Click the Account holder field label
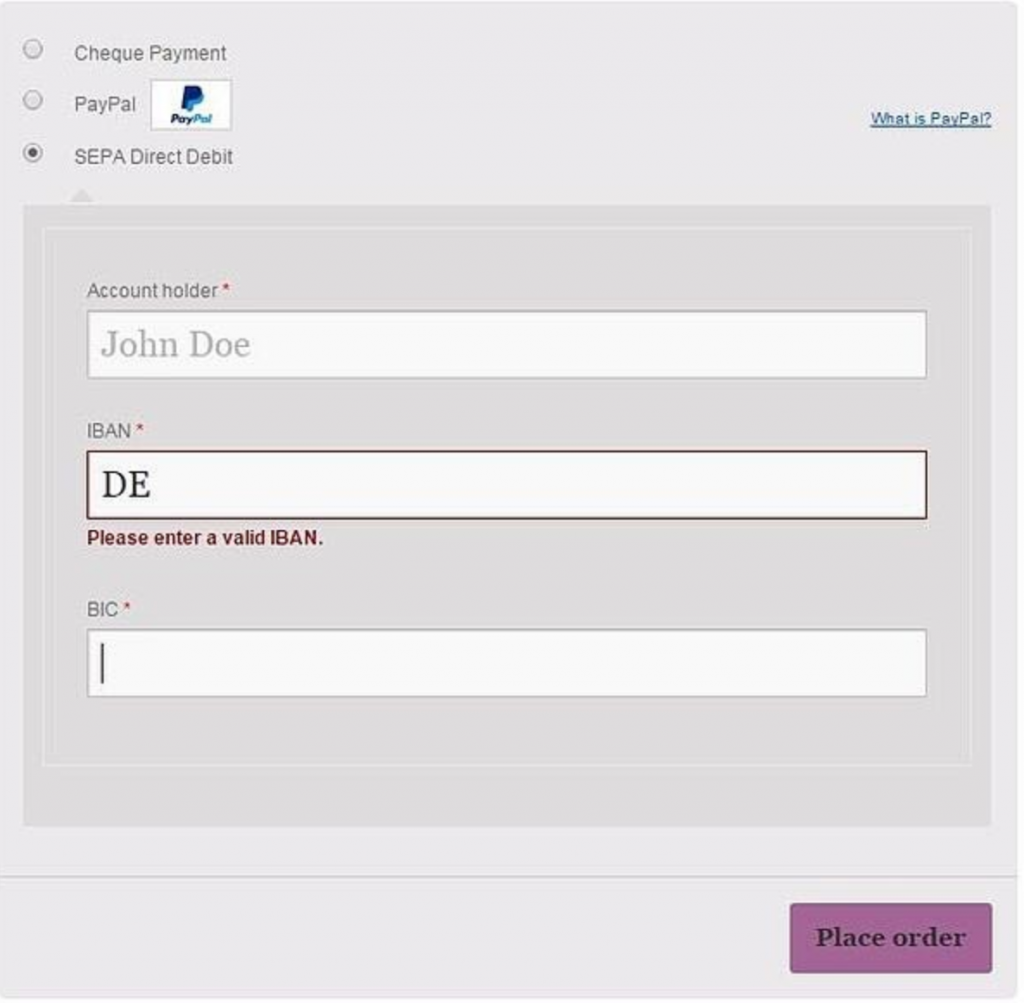Image resolution: width=1024 pixels, height=1003 pixels. (152, 291)
